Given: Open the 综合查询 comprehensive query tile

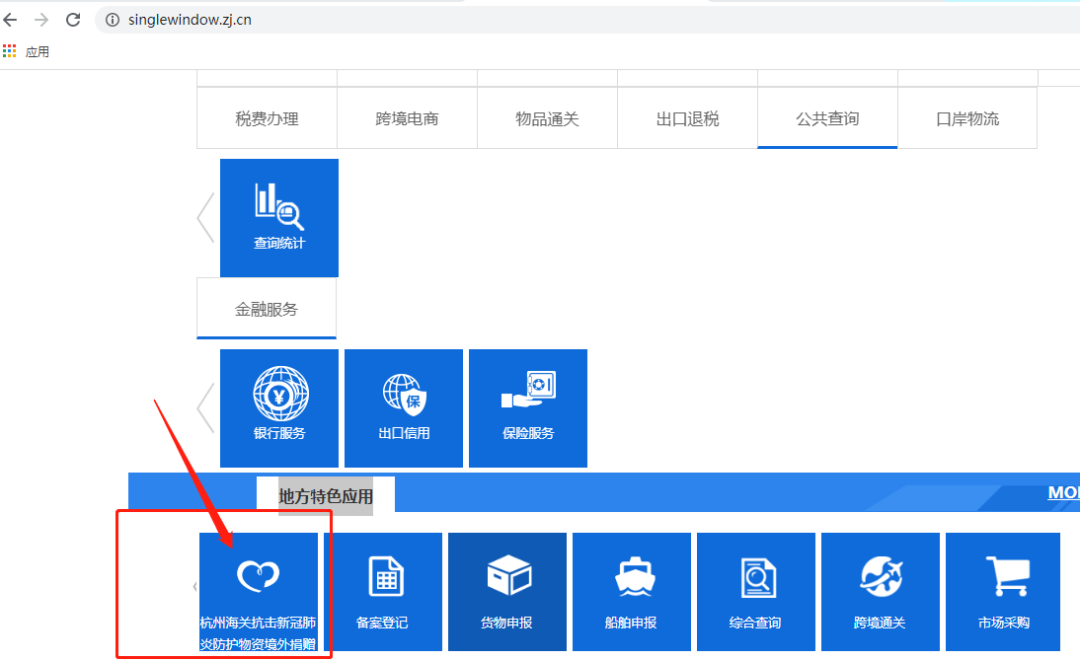Looking at the screenshot, I should pyautogui.click(x=755, y=593).
